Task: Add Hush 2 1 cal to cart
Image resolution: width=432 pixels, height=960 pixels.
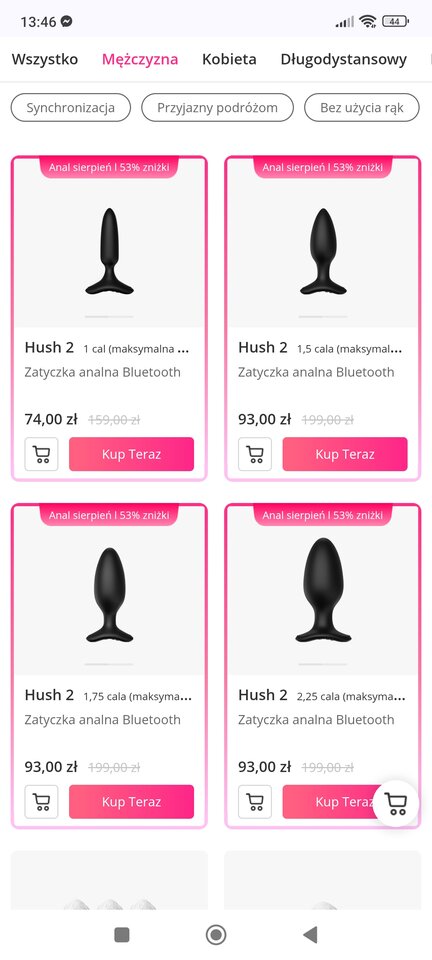Action: click(42, 454)
